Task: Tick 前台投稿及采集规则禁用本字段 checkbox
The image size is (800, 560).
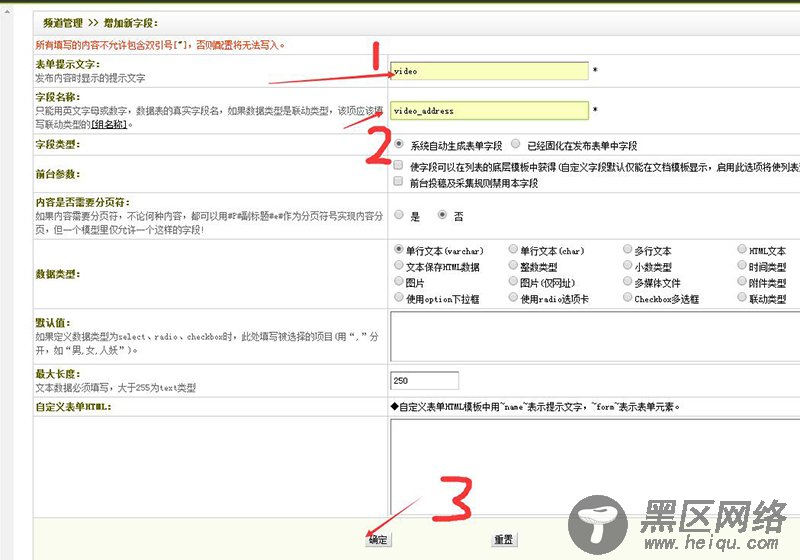Action: [398, 181]
